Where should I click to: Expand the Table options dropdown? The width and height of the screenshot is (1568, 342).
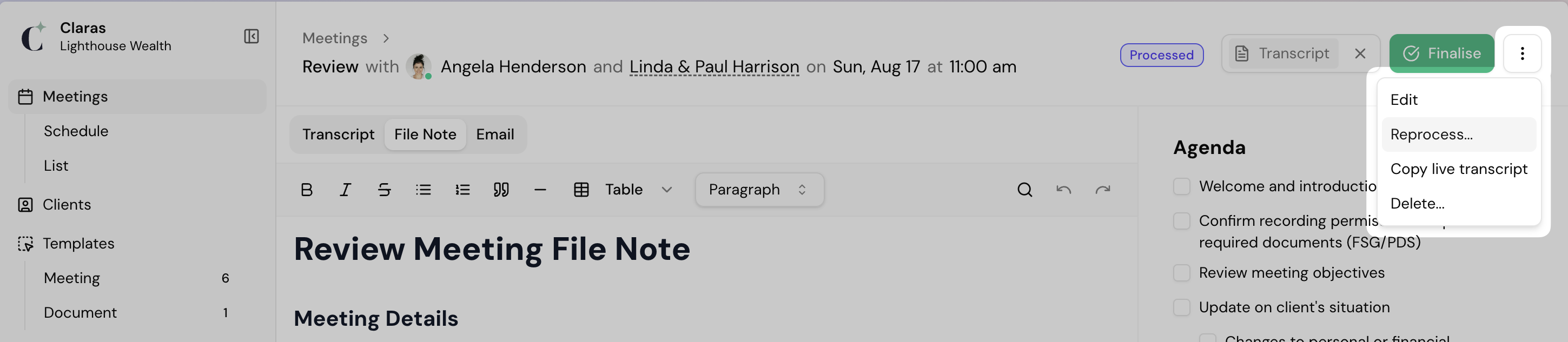pyautogui.click(x=666, y=190)
